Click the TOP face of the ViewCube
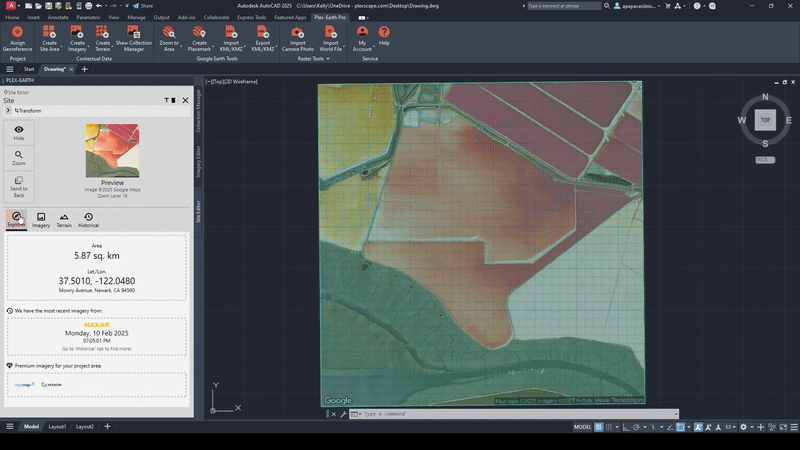The image size is (800, 450). pos(765,120)
